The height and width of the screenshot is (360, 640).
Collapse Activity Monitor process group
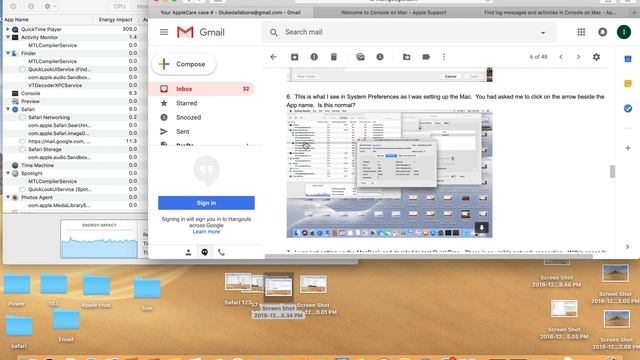click(x=8, y=37)
